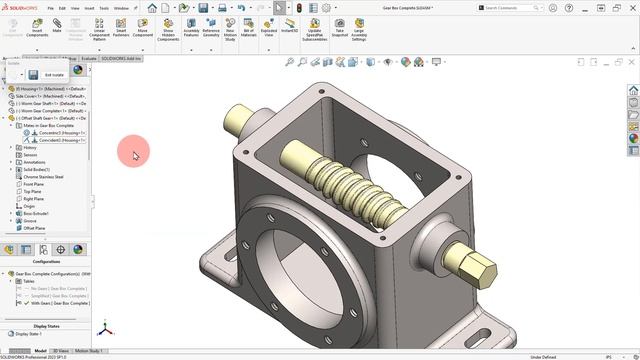640x360 pixels.
Task: Click the Search Commands field
Action: point(509,8)
